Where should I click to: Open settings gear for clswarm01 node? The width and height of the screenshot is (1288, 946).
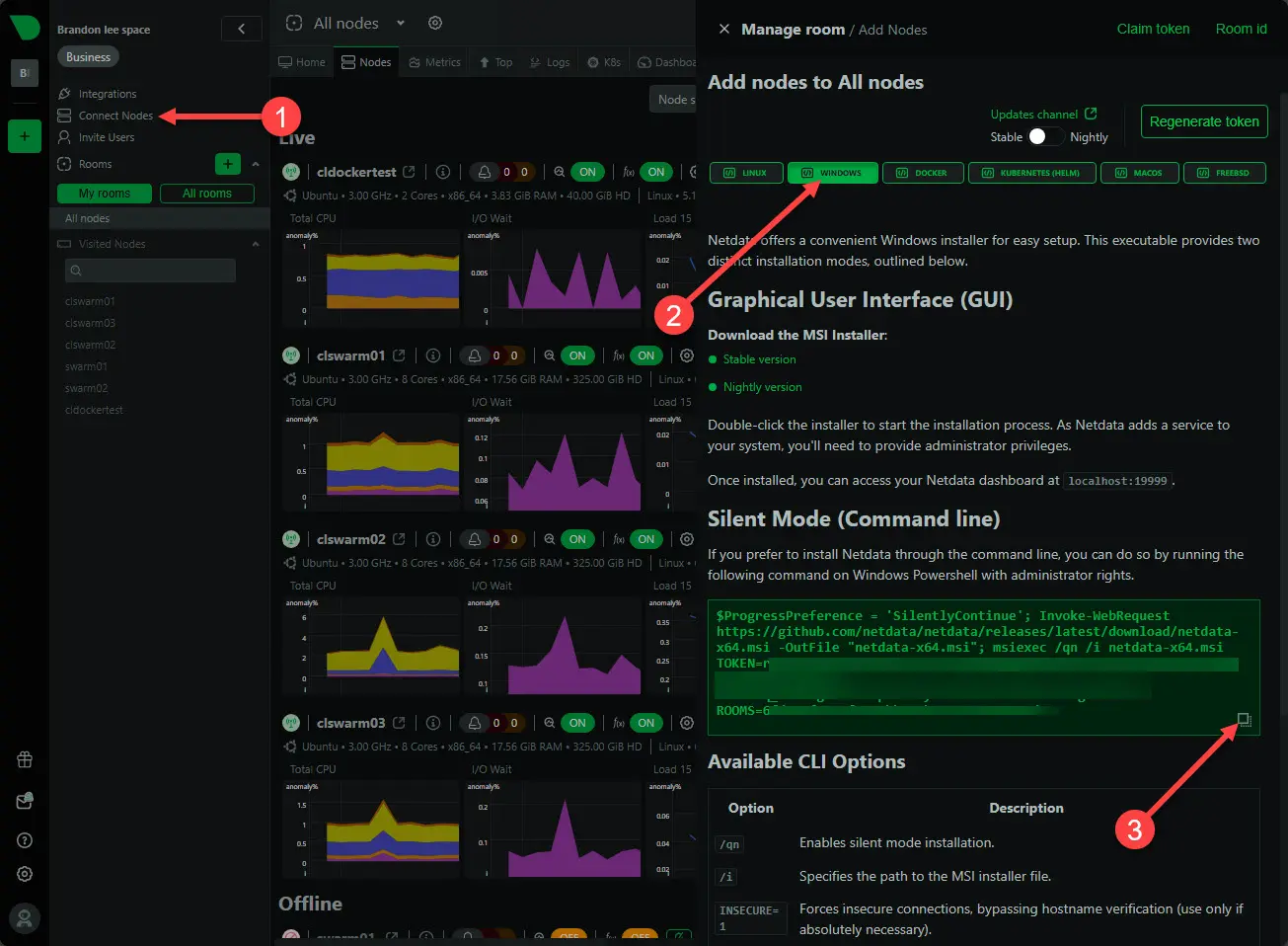pyautogui.click(x=687, y=355)
